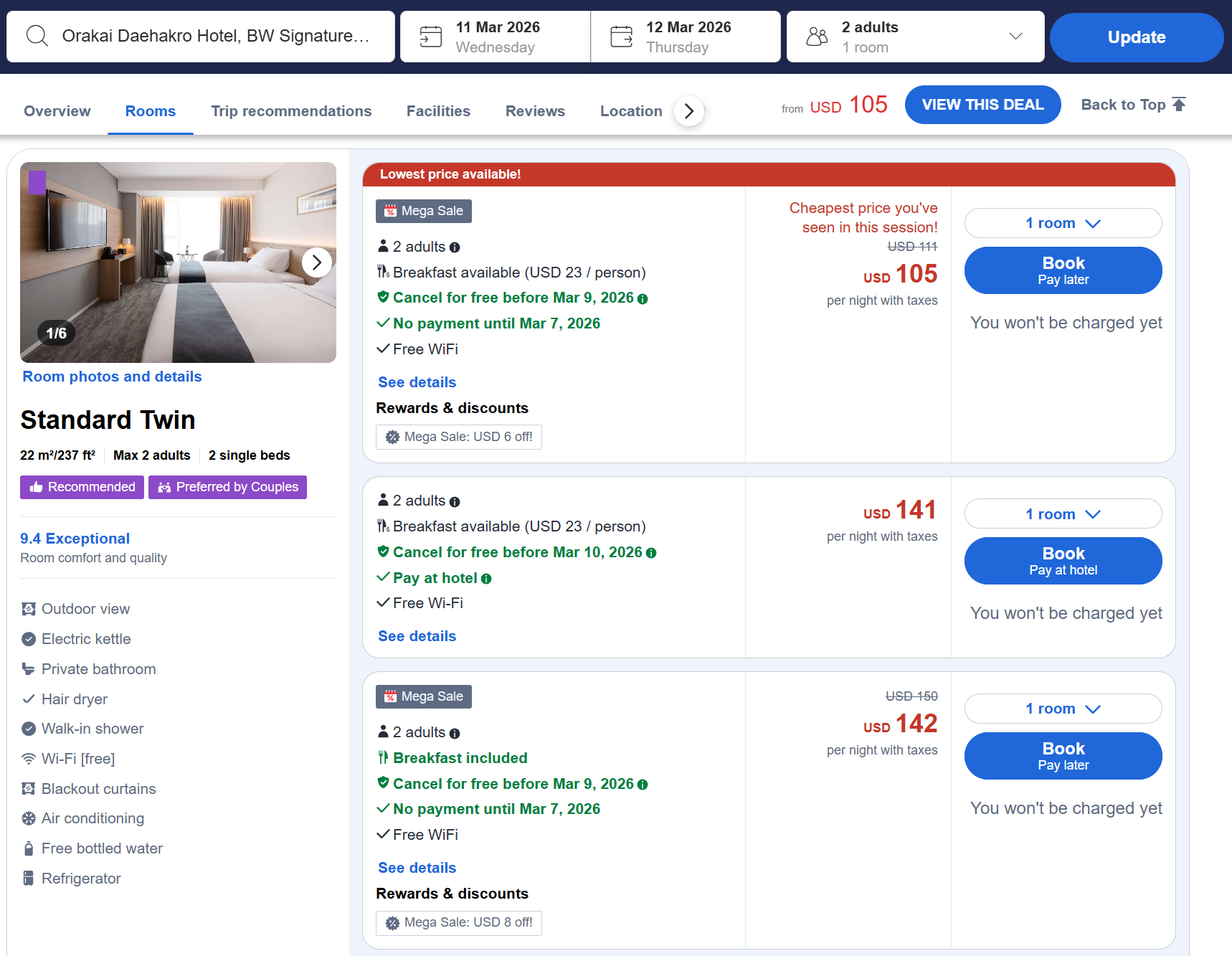Click the hotel name search field
This screenshot has width=1232, height=956.
(x=215, y=37)
